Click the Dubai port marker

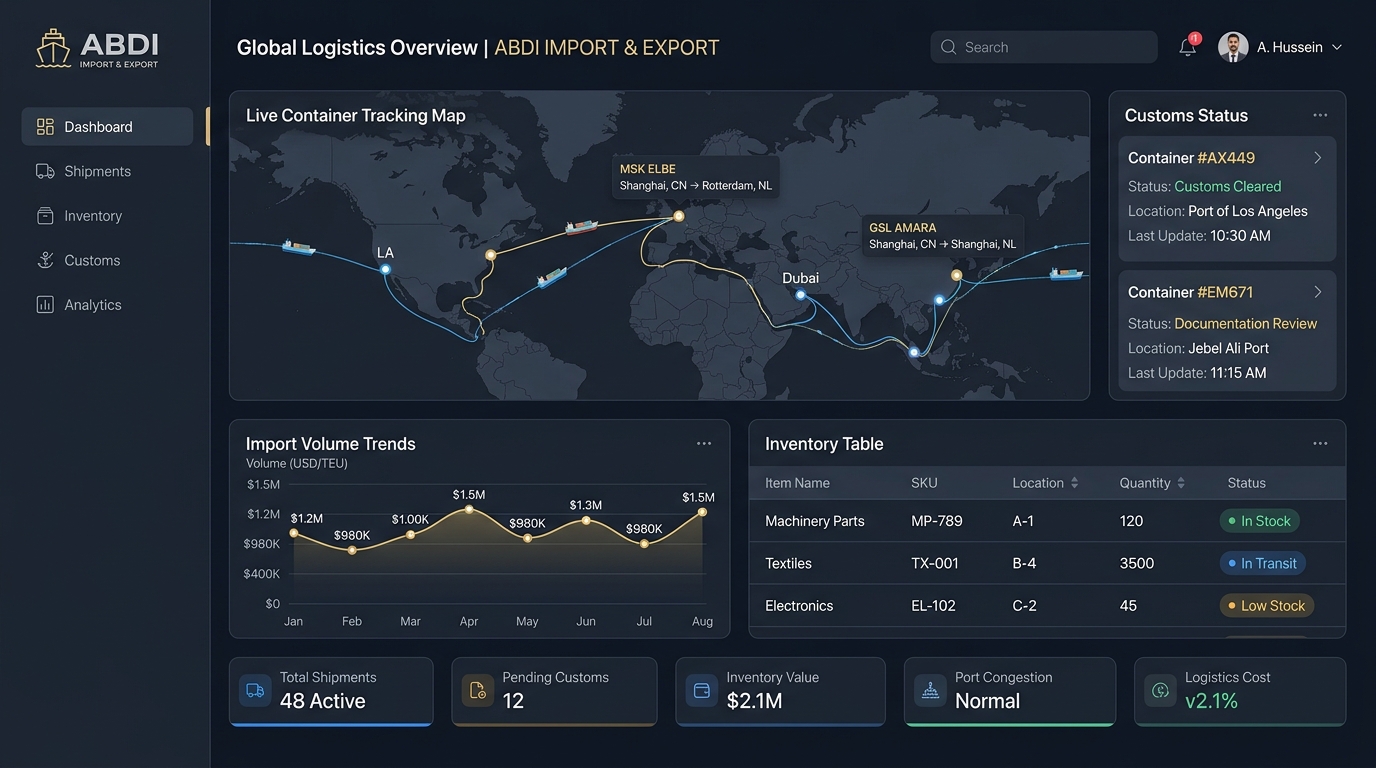click(800, 295)
